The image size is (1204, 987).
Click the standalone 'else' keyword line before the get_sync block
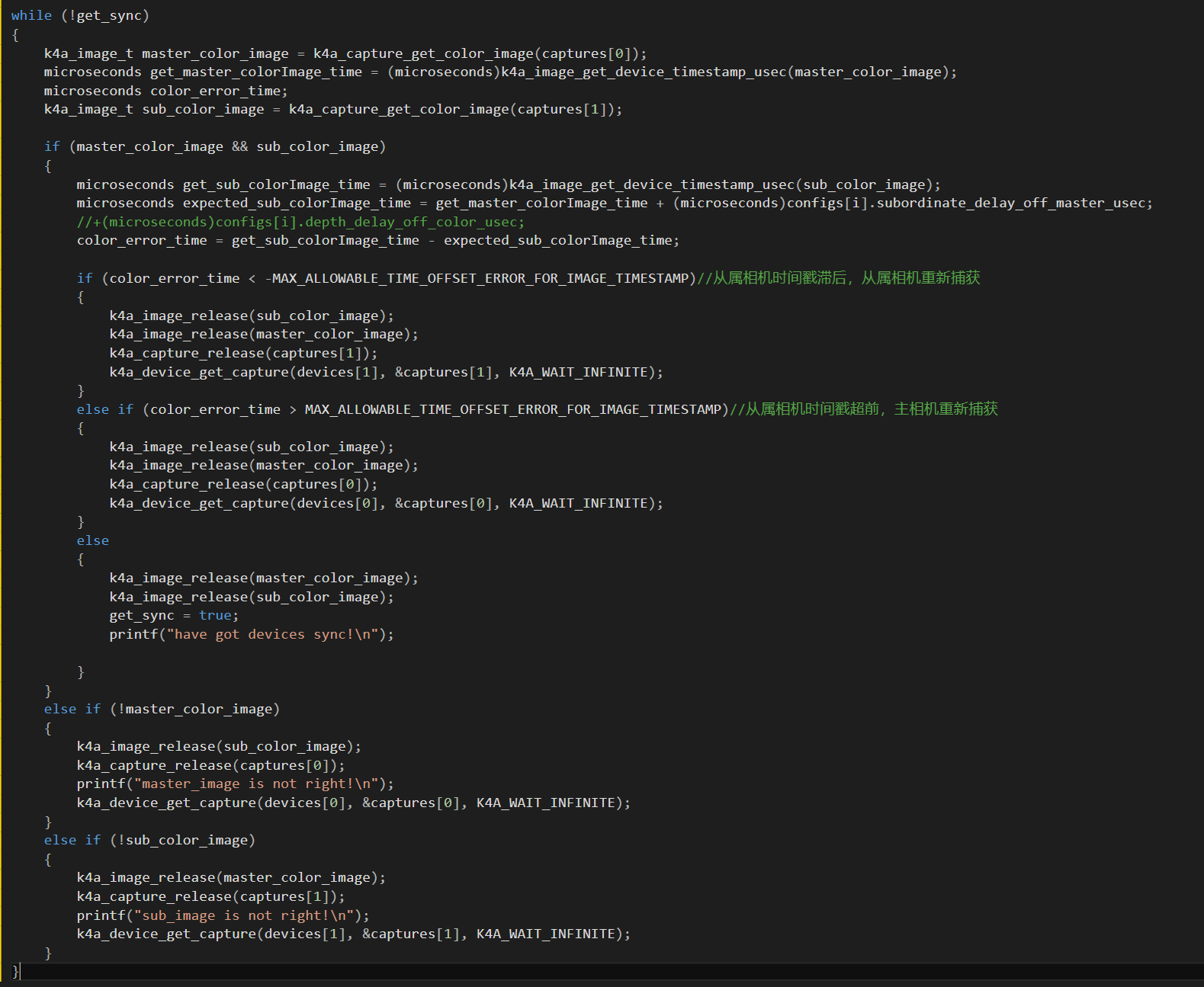click(x=93, y=540)
